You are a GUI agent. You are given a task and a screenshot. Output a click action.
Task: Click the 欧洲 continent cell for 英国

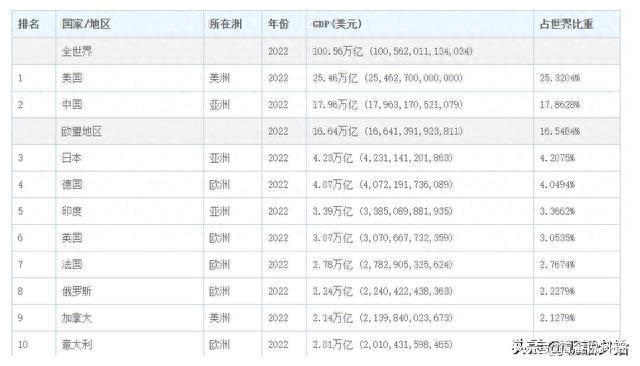tap(220, 238)
